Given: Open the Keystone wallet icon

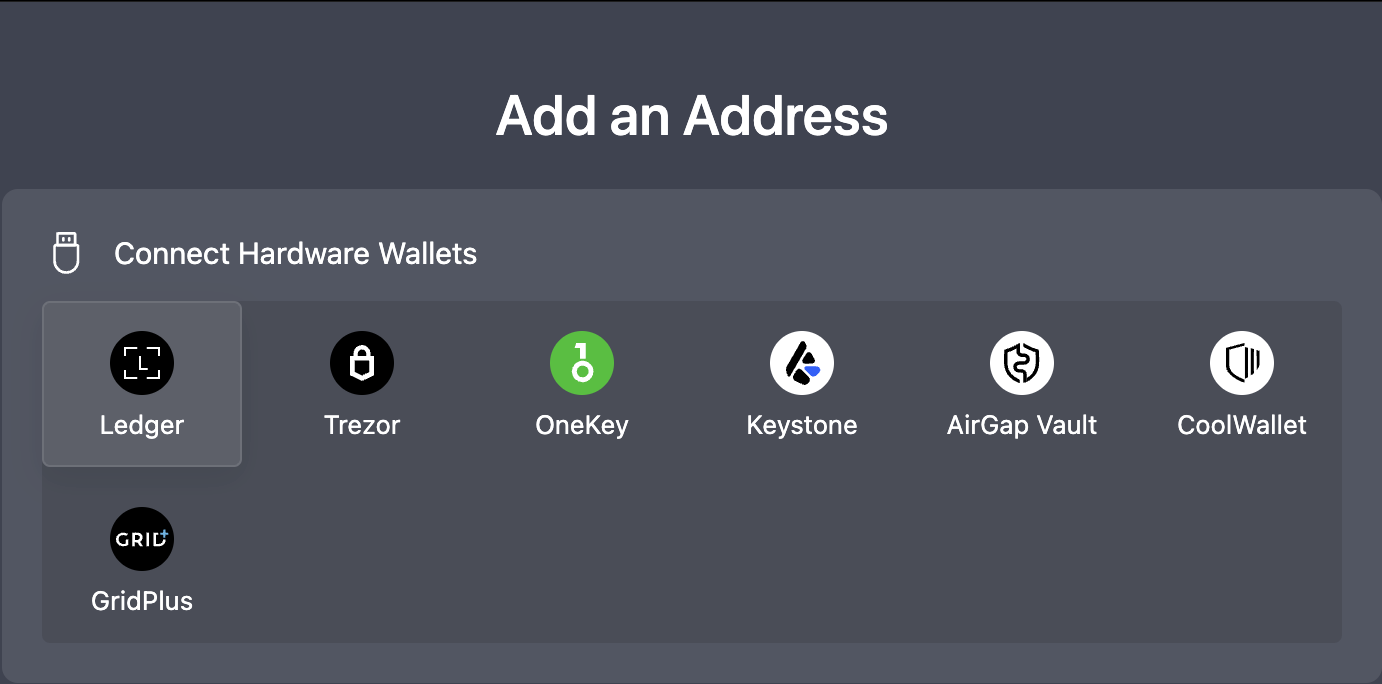Looking at the screenshot, I should [802, 362].
